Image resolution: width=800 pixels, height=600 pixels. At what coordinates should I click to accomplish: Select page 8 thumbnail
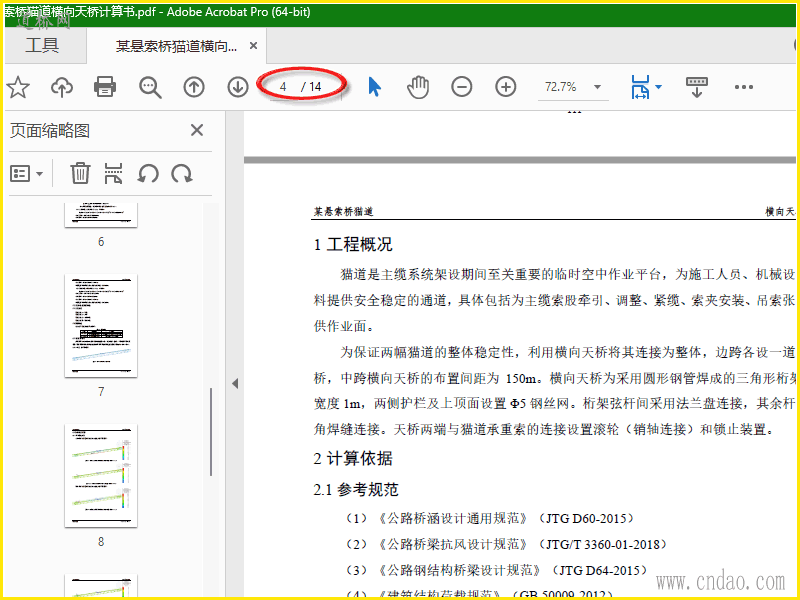(101, 476)
